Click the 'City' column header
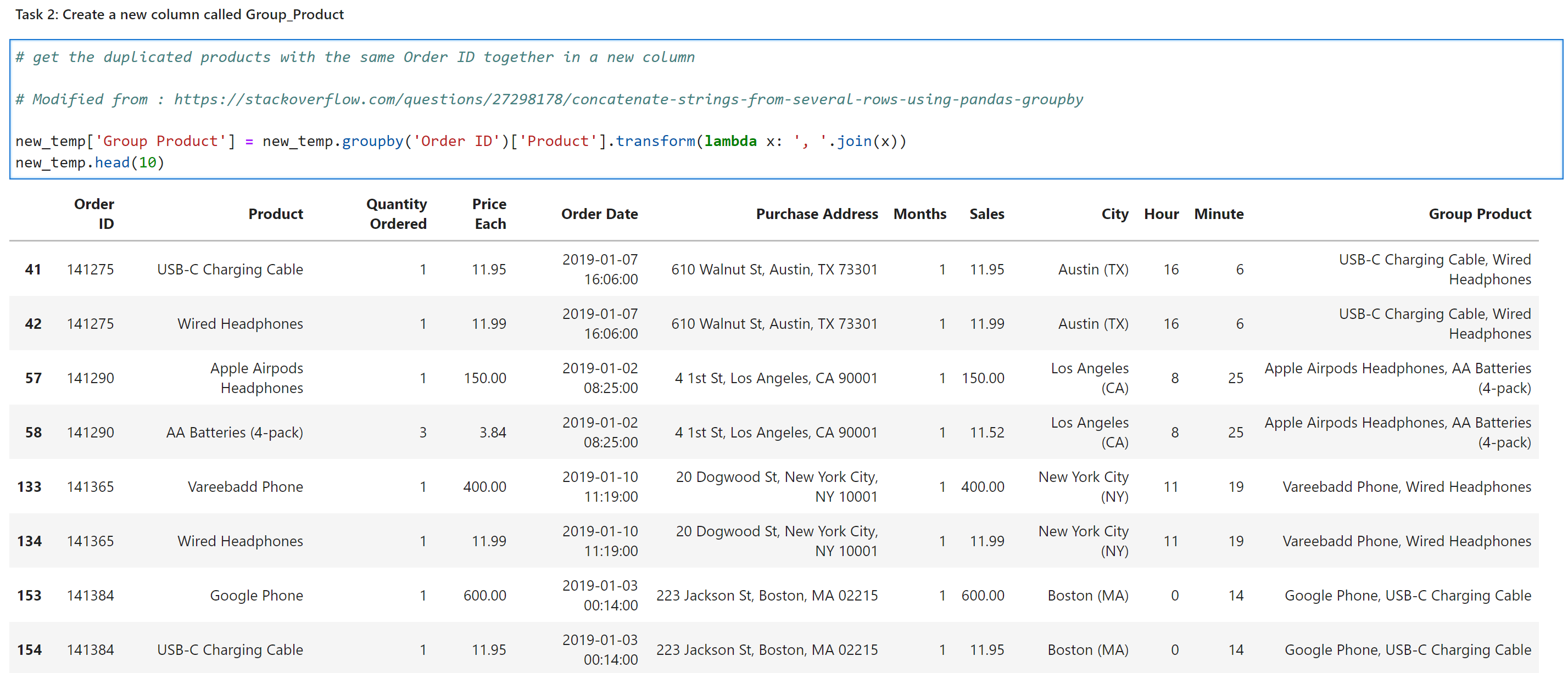 (x=1114, y=214)
